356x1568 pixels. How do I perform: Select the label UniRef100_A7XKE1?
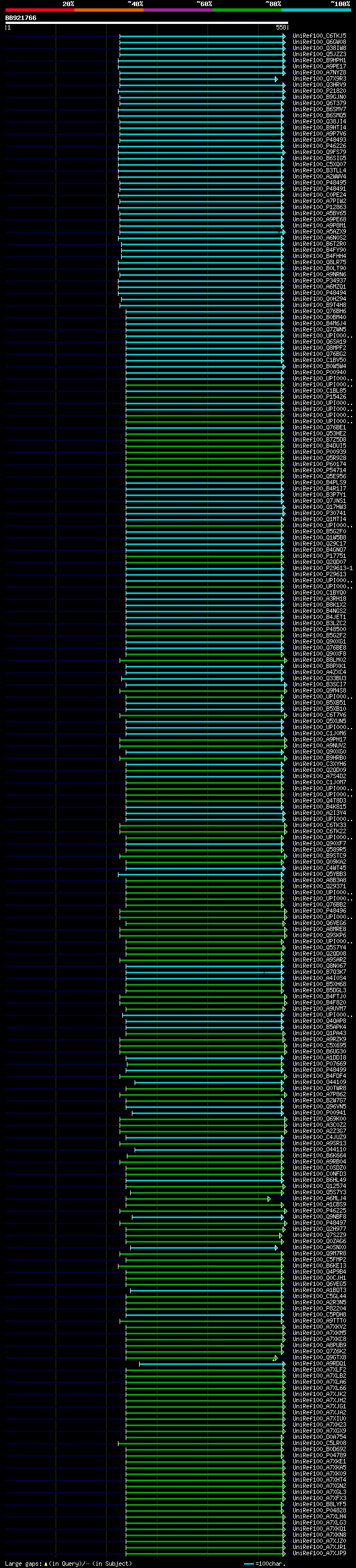coord(319,1461)
